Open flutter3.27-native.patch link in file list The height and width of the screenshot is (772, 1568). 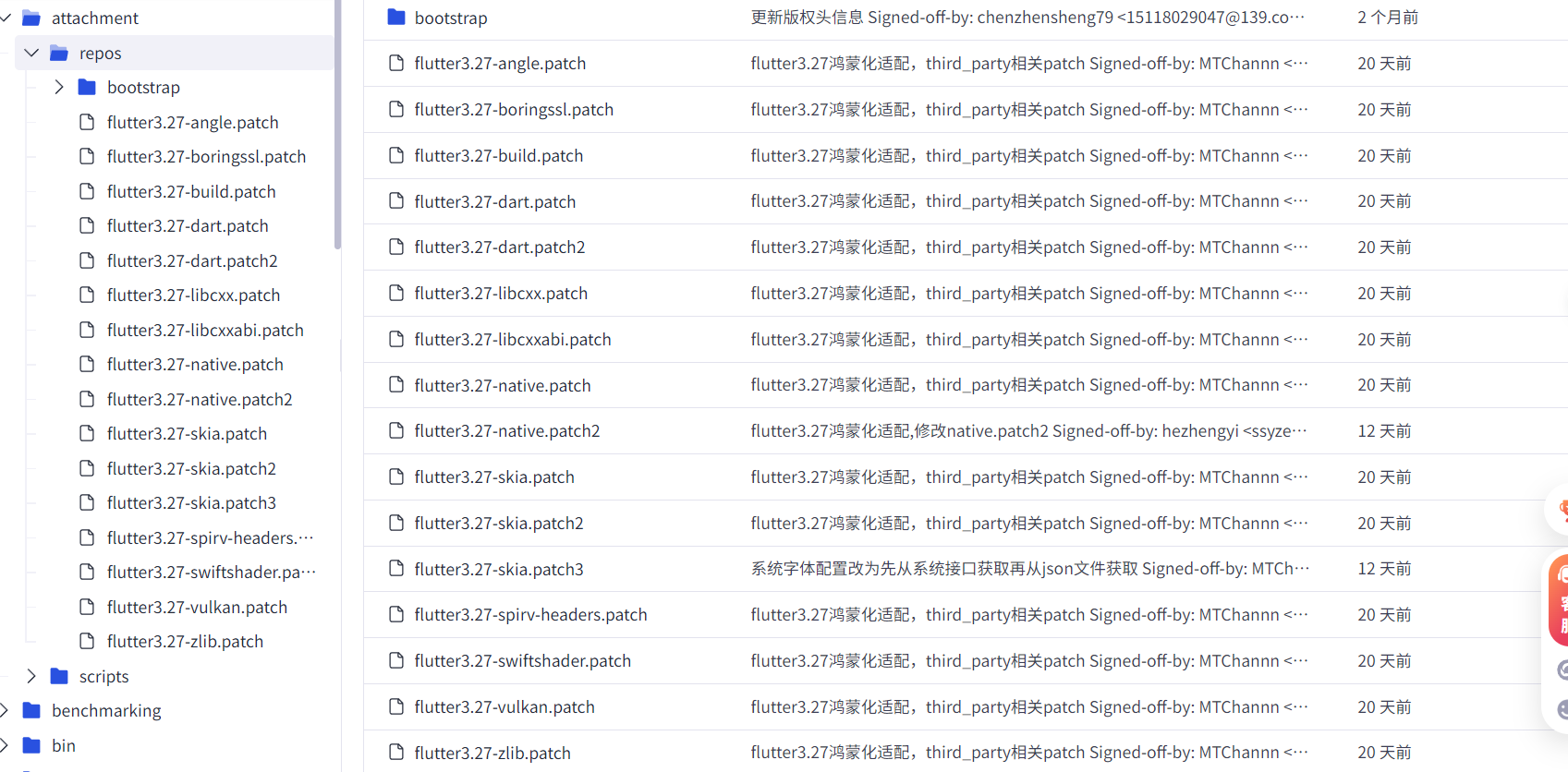point(503,385)
